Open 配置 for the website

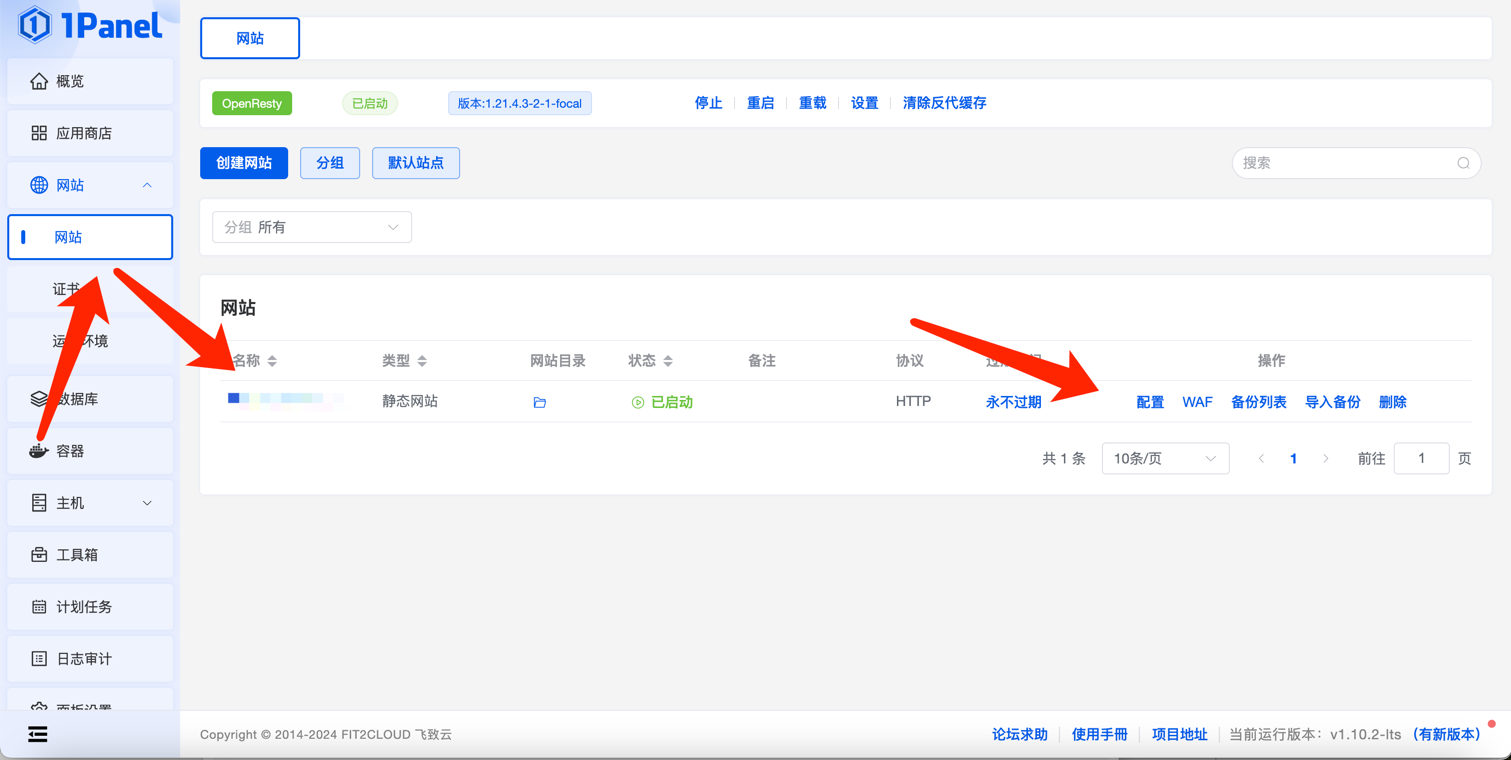click(1150, 402)
